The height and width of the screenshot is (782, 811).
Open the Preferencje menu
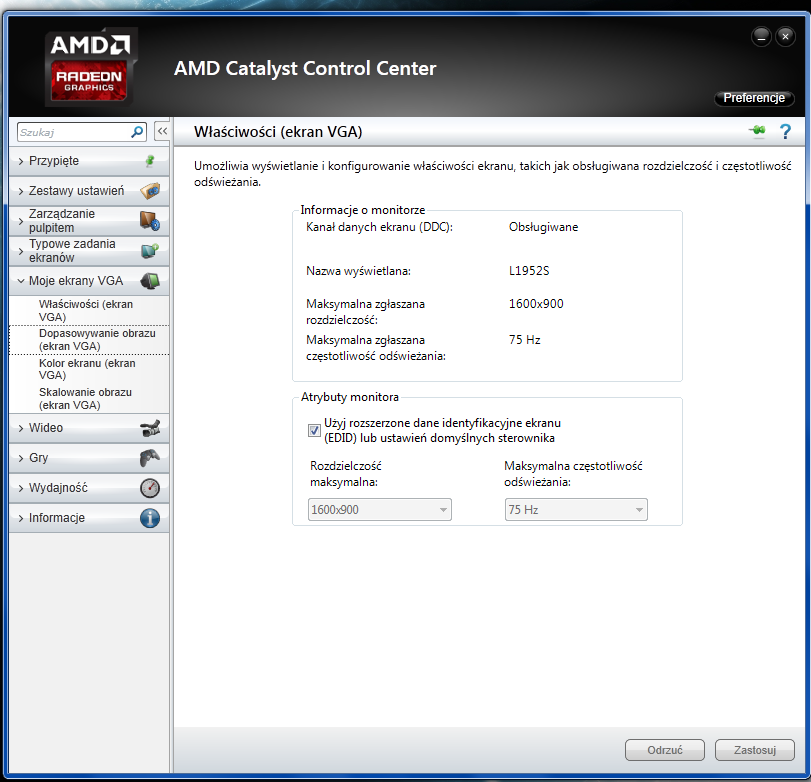tap(754, 98)
